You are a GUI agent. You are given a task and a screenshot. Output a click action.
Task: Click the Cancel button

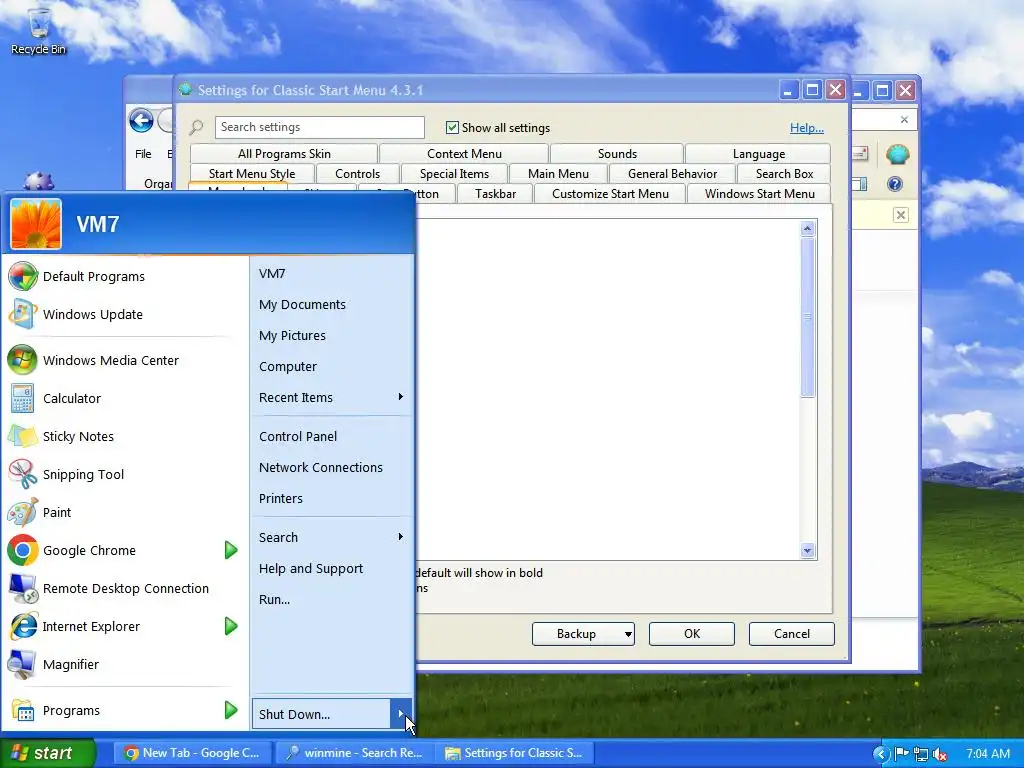pyautogui.click(x=792, y=633)
